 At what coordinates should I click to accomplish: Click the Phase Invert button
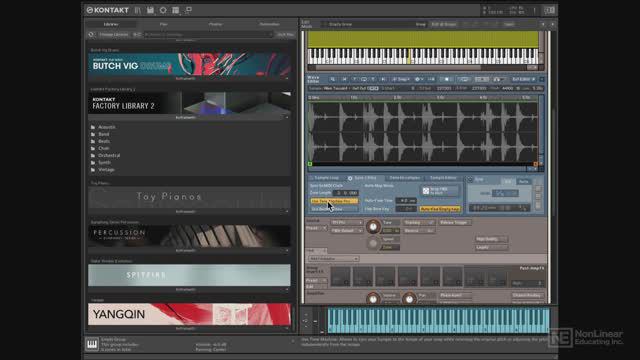pos(455,295)
